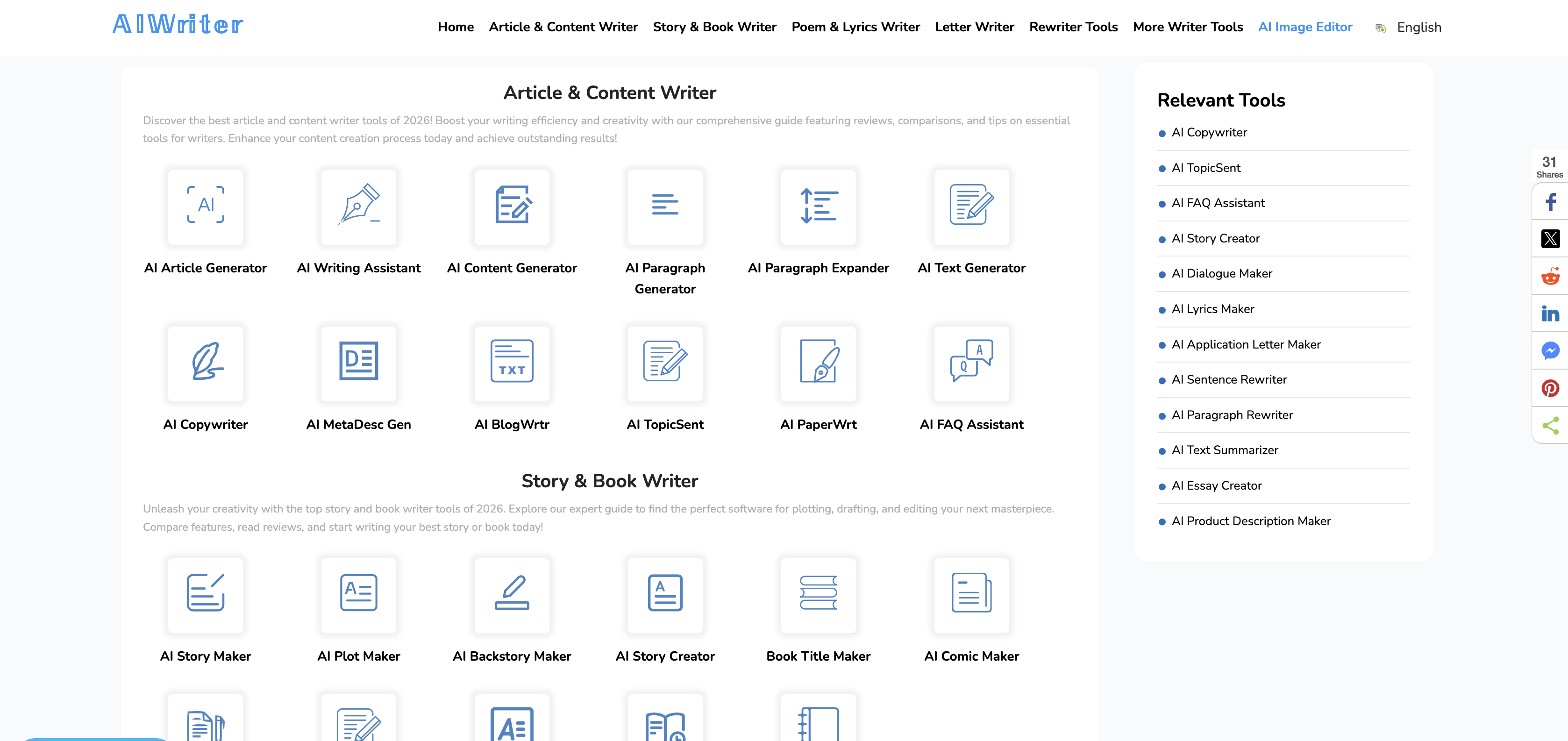Share the page on Reddit
This screenshot has width=1568, height=741.
(1550, 277)
